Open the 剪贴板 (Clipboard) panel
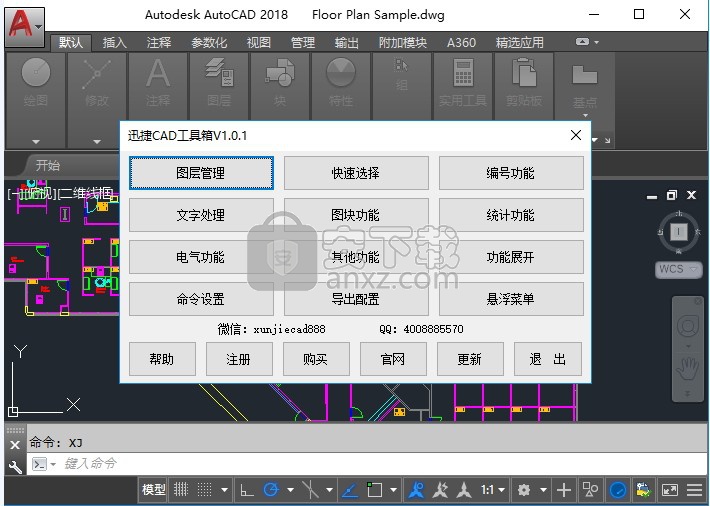This screenshot has height=506, width=710. coord(524,83)
